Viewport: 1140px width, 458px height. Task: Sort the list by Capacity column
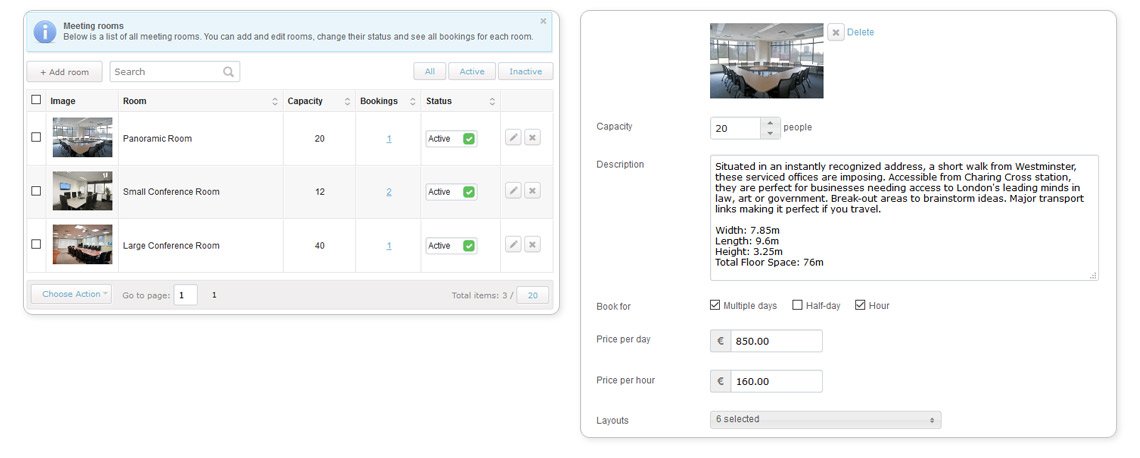[x=318, y=101]
